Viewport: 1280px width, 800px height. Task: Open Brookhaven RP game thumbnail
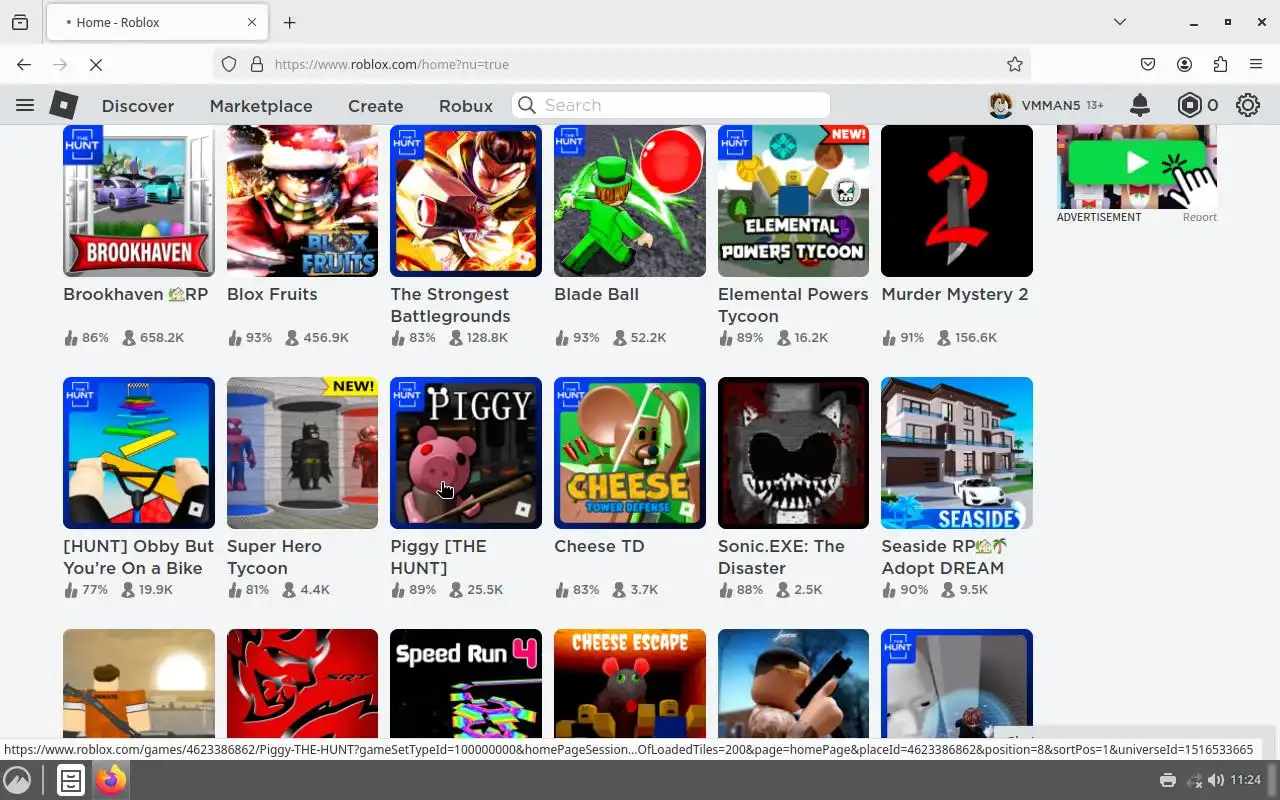(x=139, y=201)
